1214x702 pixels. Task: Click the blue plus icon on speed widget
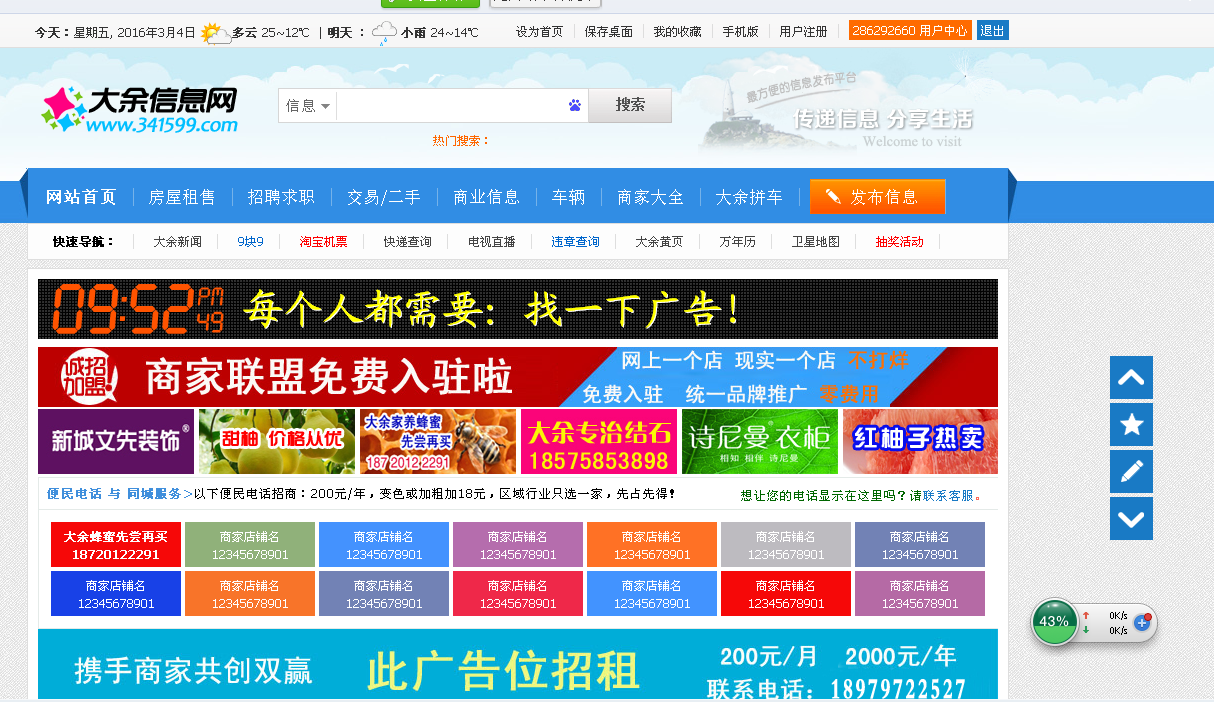(x=1142, y=622)
